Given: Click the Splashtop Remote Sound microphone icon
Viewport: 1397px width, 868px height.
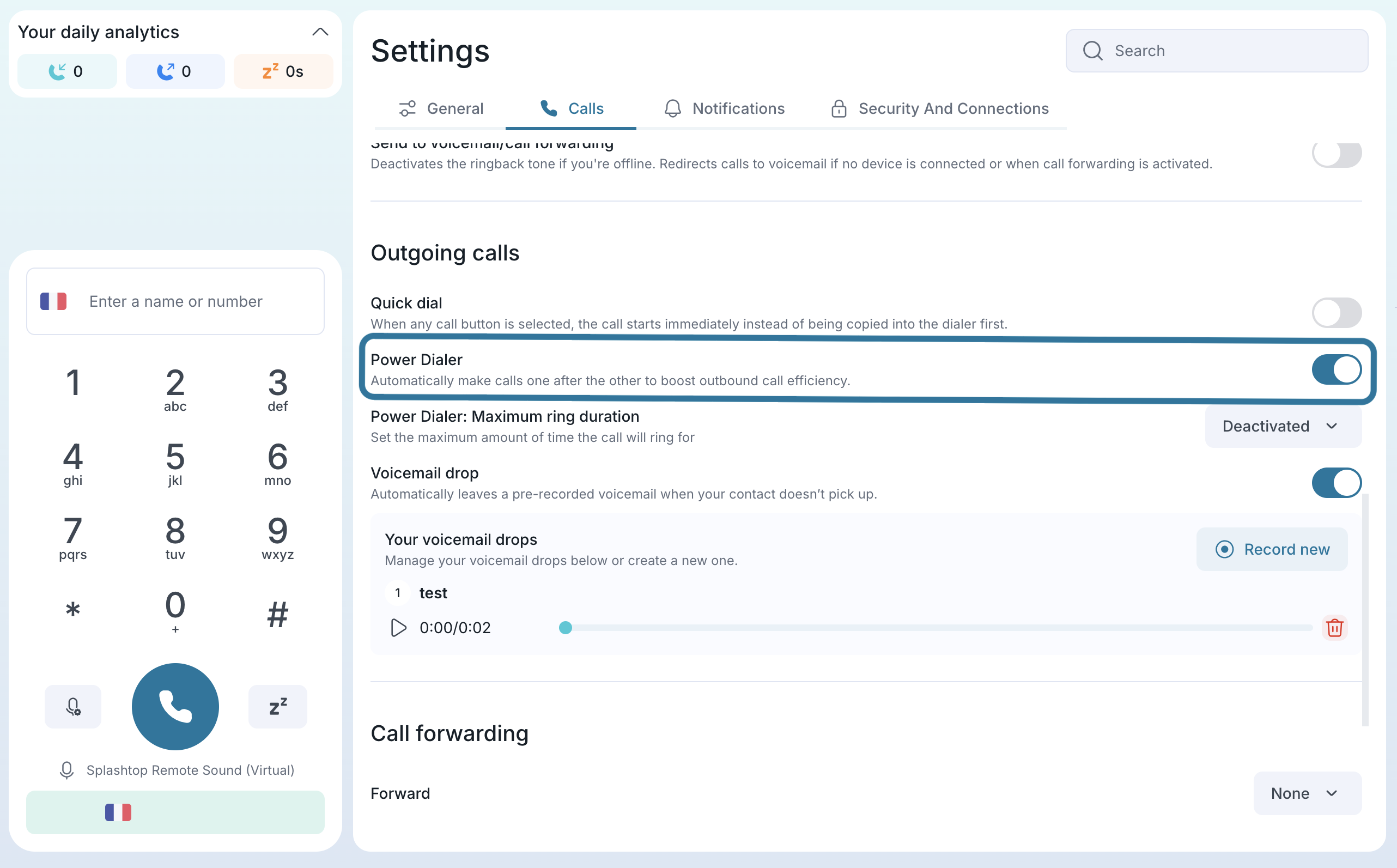Looking at the screenshot, I should (66, 770).
